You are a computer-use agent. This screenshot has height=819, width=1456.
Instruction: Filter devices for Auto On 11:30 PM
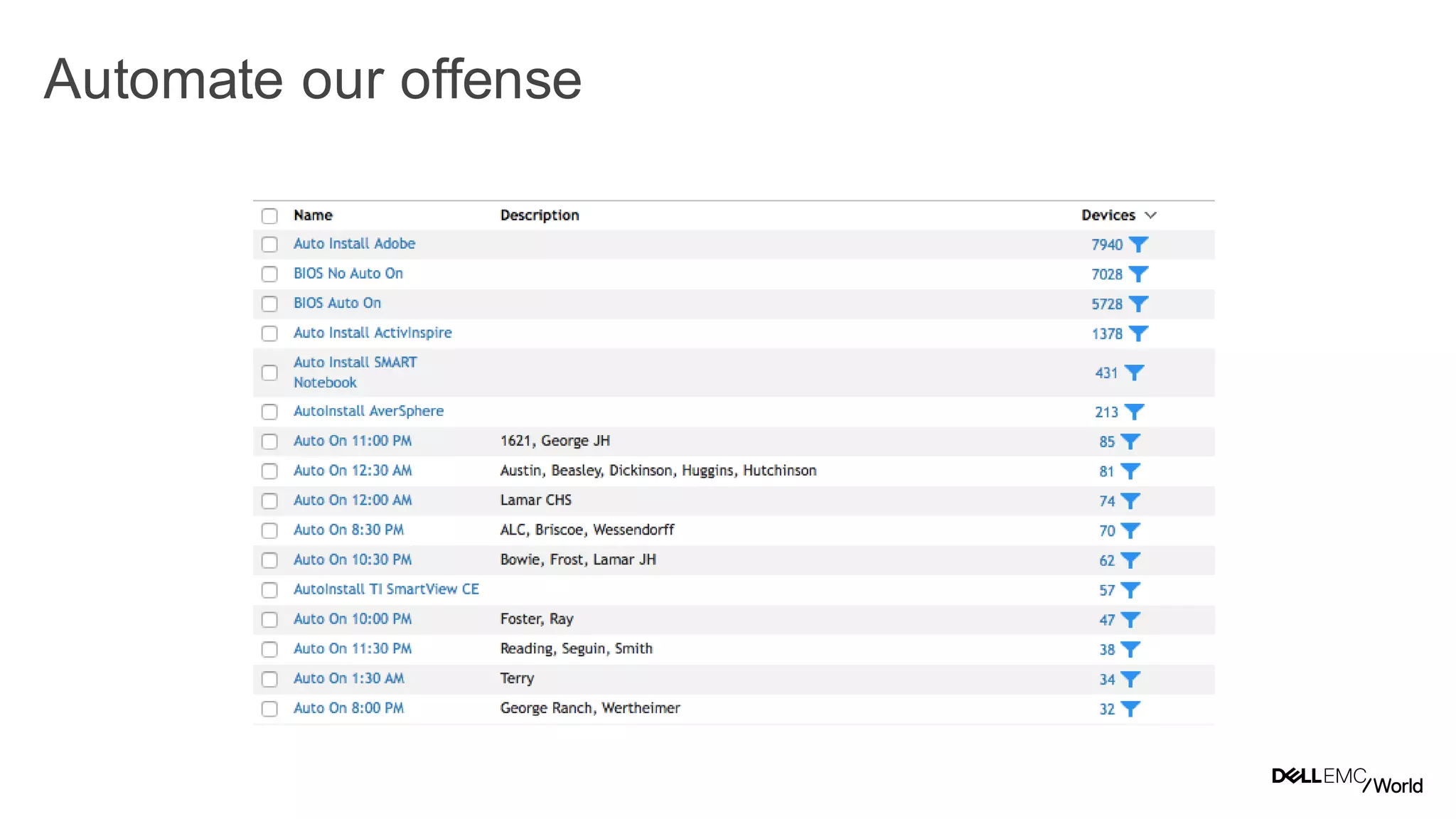1130,650
